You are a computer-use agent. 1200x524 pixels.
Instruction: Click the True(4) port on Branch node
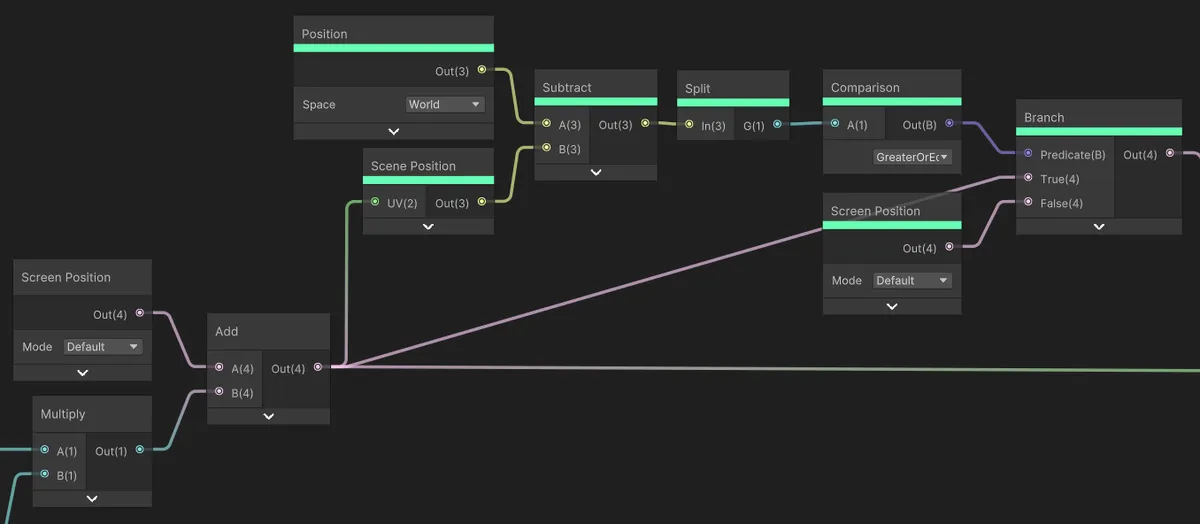click(x=1027, y=178)
